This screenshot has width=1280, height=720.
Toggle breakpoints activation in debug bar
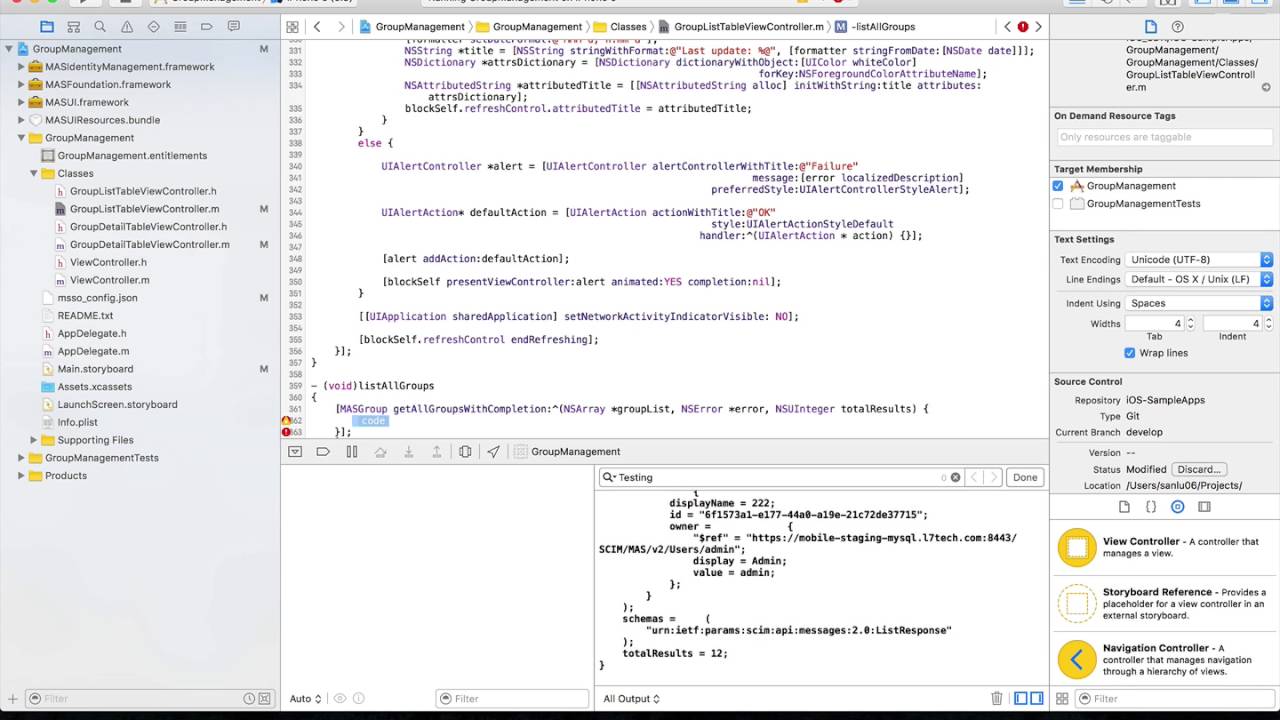pyautogui.click(x=323, y=451)
